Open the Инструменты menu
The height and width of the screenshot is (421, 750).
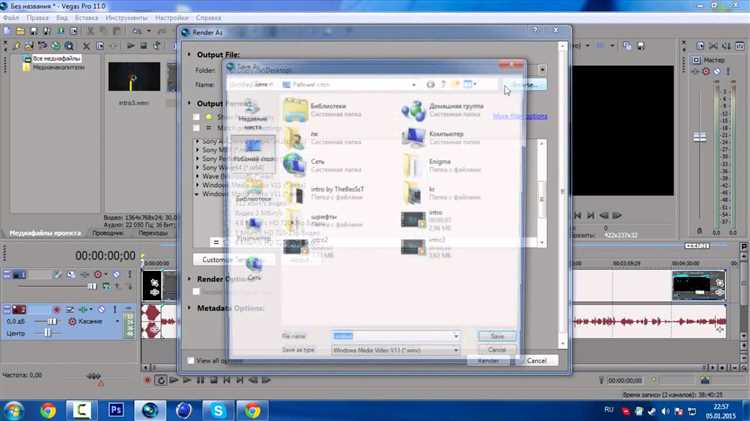pos(127,18)
